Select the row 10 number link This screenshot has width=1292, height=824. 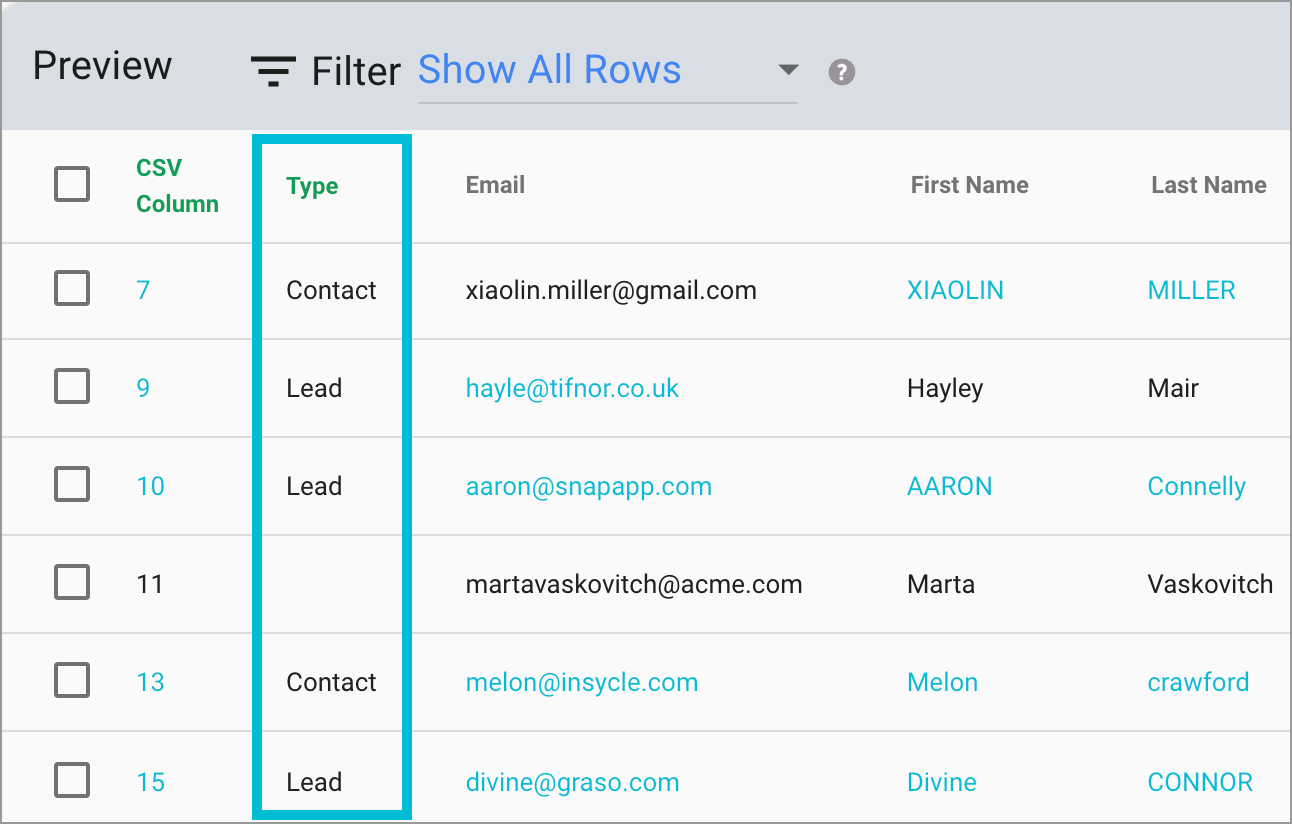[x=150, y=486]
